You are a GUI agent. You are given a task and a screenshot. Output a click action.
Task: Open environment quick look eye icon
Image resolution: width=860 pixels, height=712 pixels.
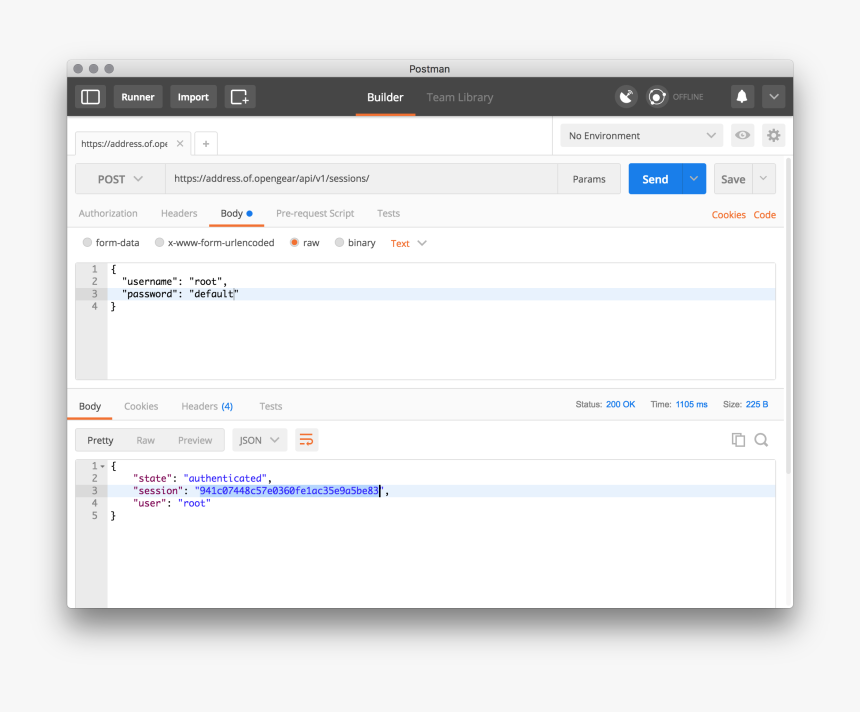tap(743, 135)
